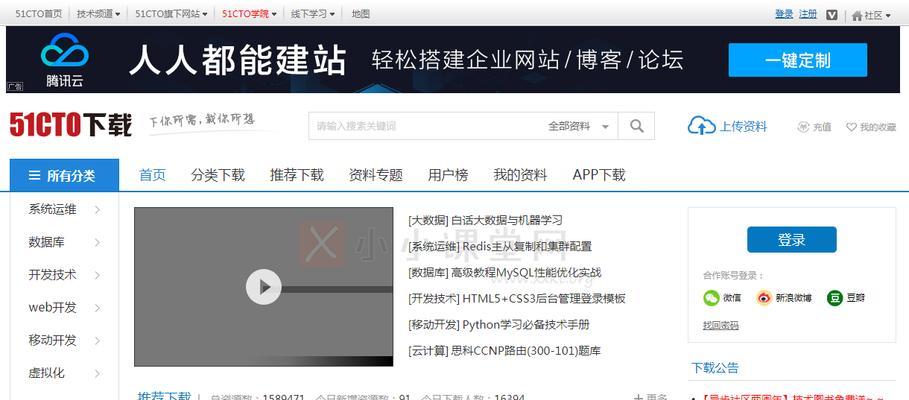Screen dimensions: 909x400
Task: Click the blue 登录 button
Action: click(x=791, y=239)
